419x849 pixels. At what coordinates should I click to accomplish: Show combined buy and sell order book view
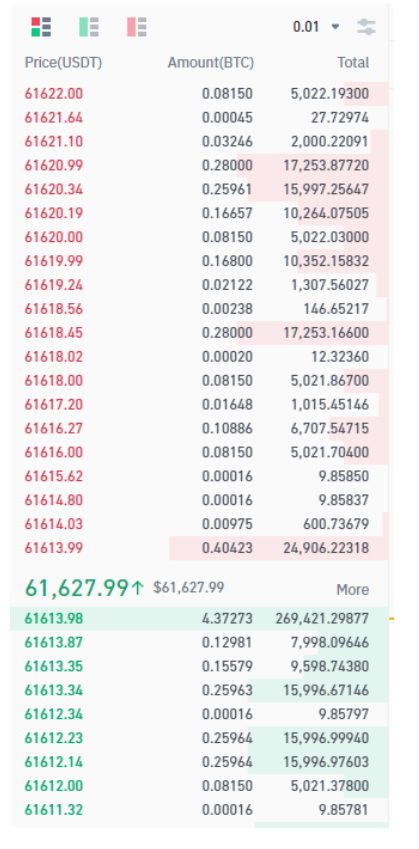point(41,27)
